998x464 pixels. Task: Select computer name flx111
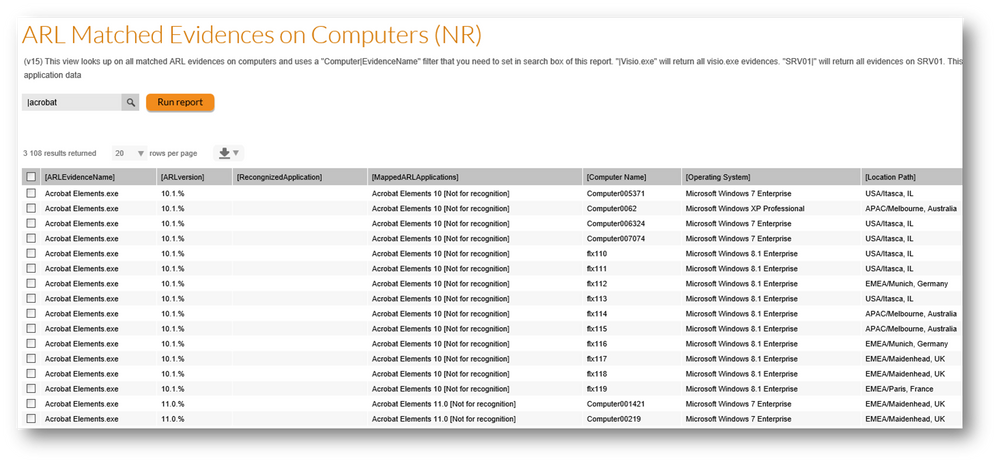point(596,269)
